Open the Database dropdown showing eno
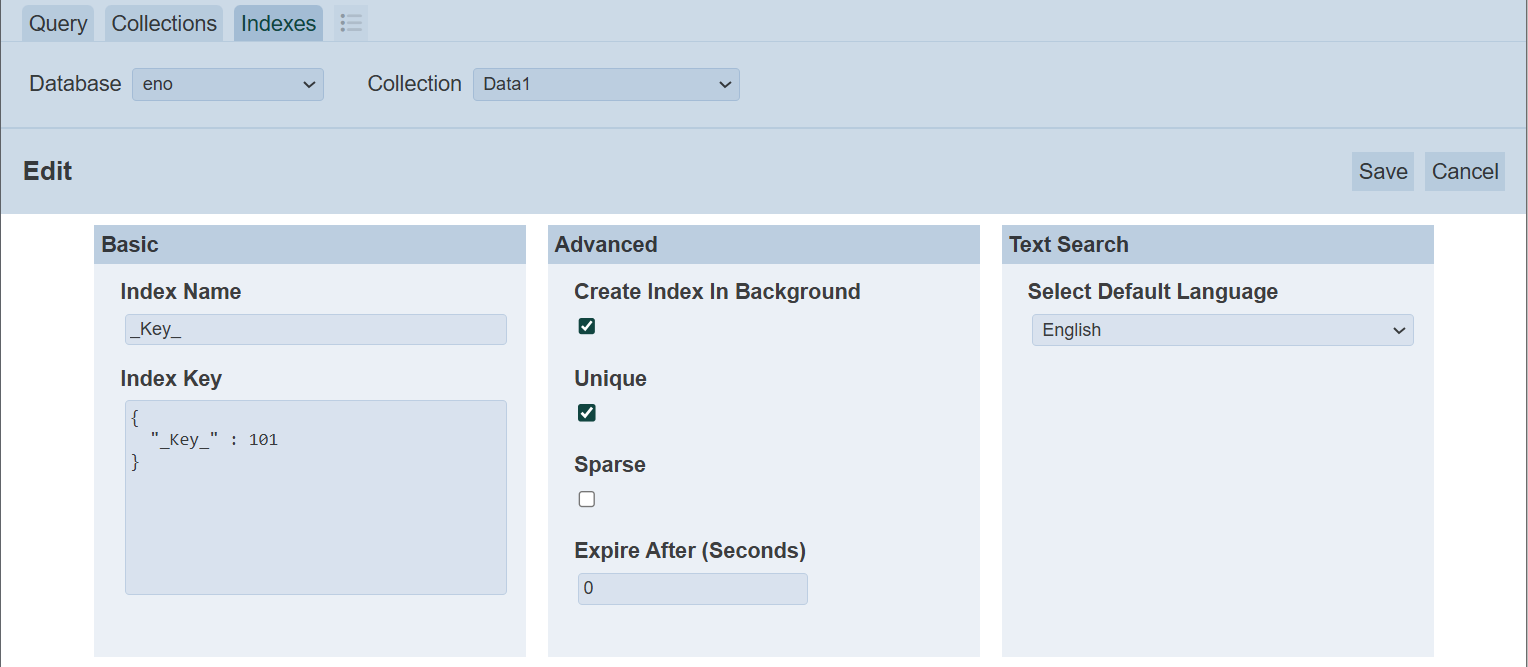 coord(228,84)
